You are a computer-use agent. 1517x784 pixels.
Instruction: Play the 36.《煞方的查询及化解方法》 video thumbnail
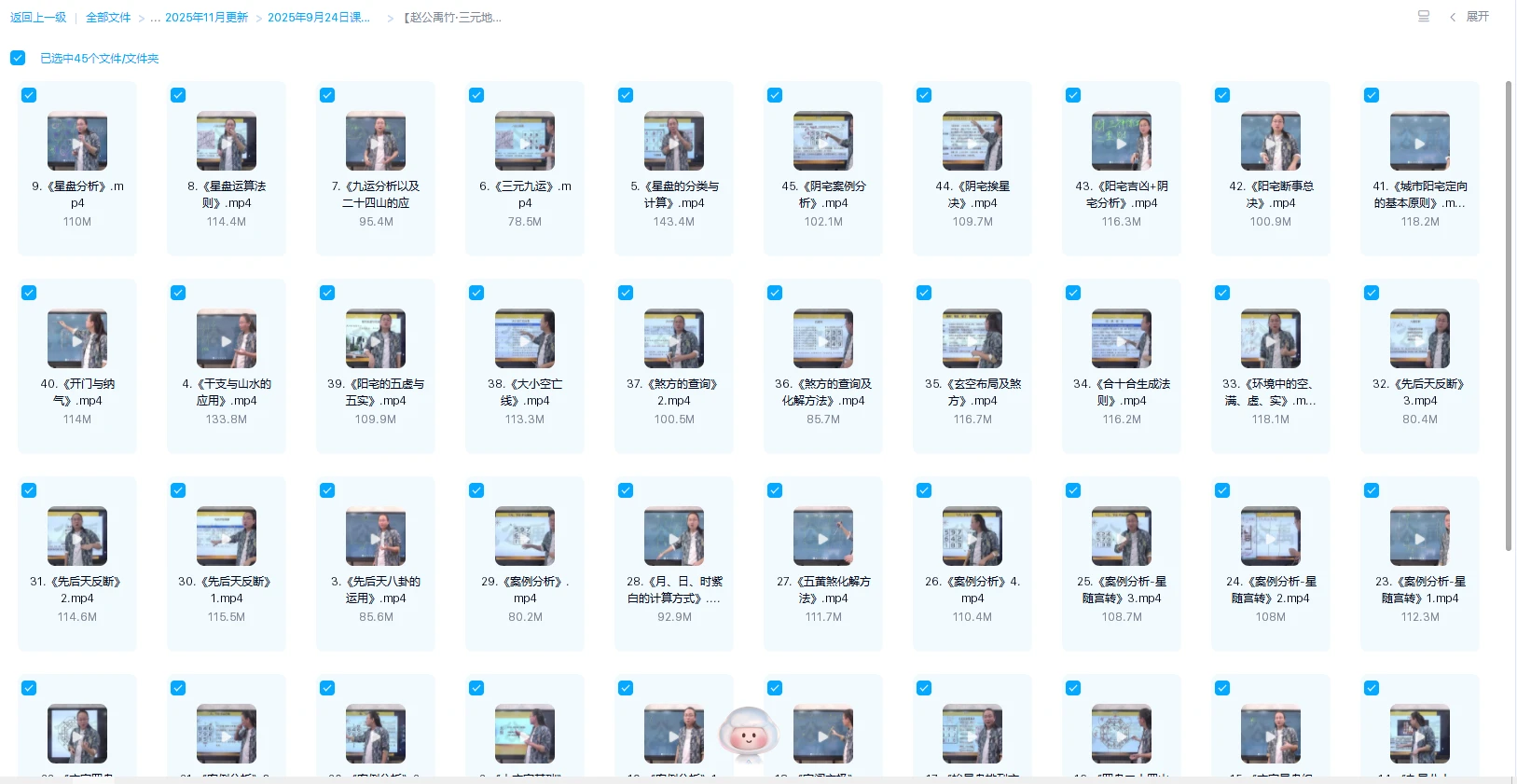(822, 339)
